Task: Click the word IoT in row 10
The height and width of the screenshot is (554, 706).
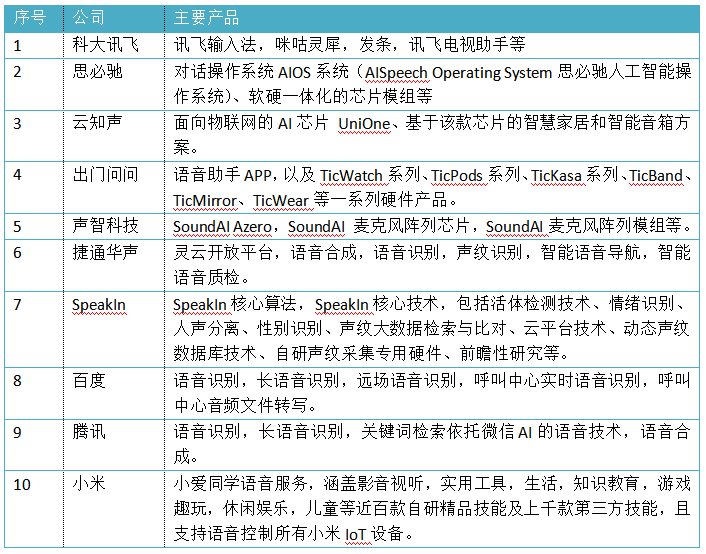Action: (x=355, y=535)
